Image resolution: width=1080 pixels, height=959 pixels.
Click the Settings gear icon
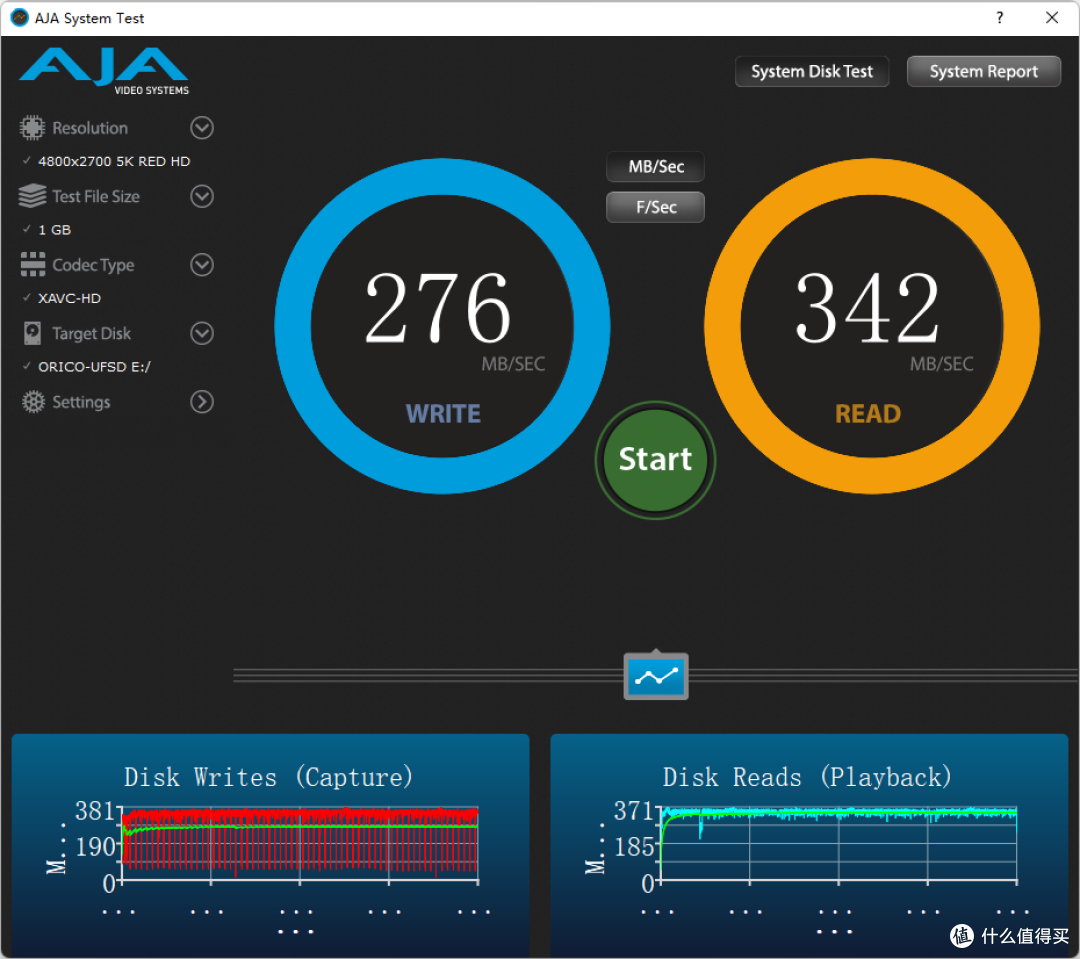[x=32, y=402]
